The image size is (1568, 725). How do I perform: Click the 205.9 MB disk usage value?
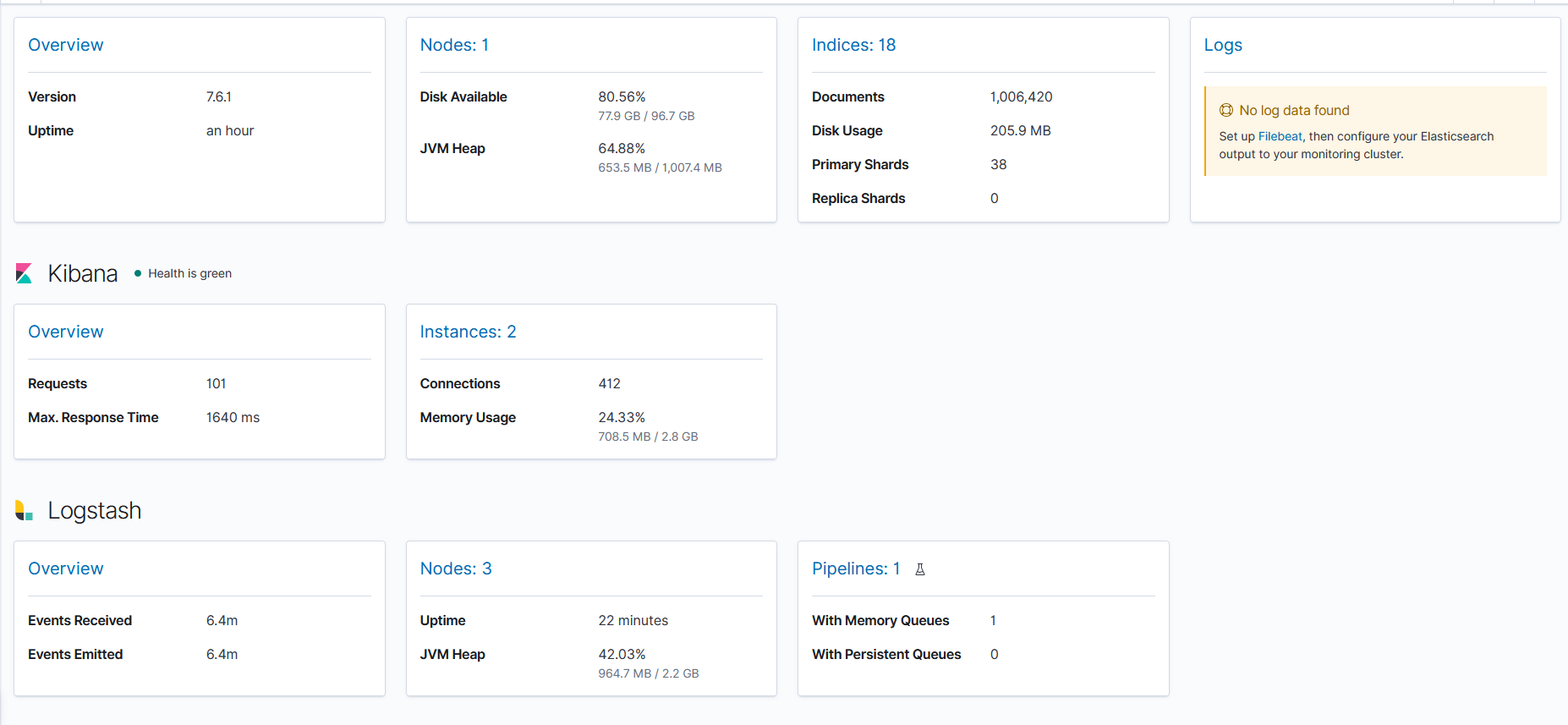pos(1021,130)
